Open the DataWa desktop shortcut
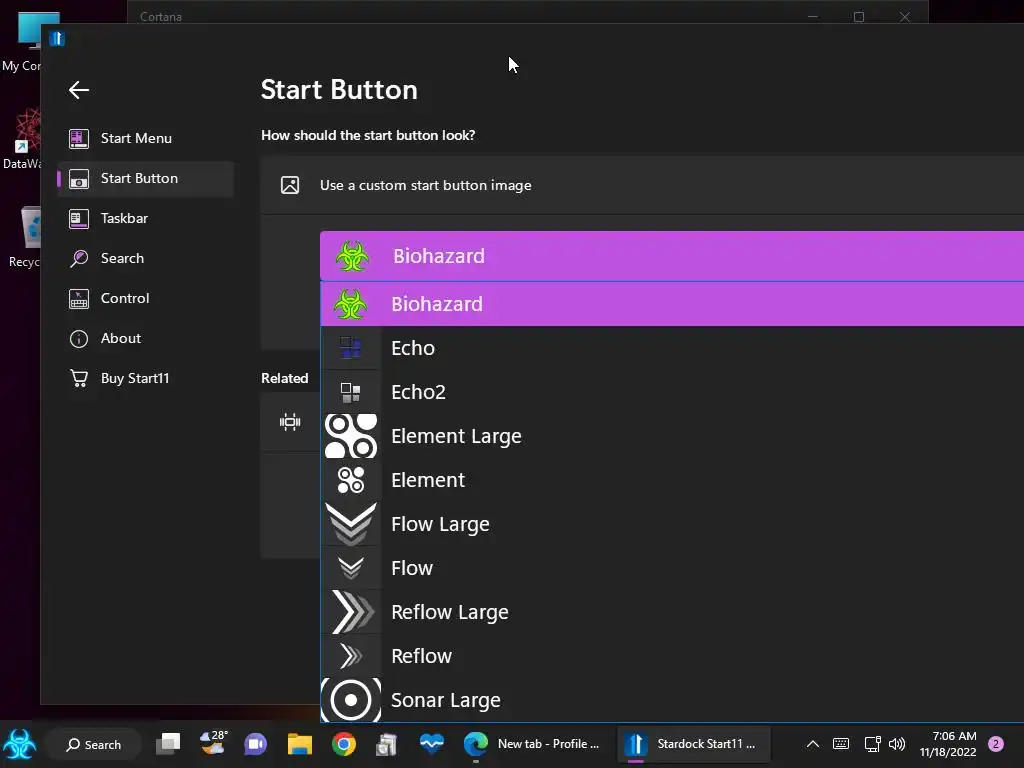Image resolution: width=1024 pixels, height=768 pixels. [22, 139]
